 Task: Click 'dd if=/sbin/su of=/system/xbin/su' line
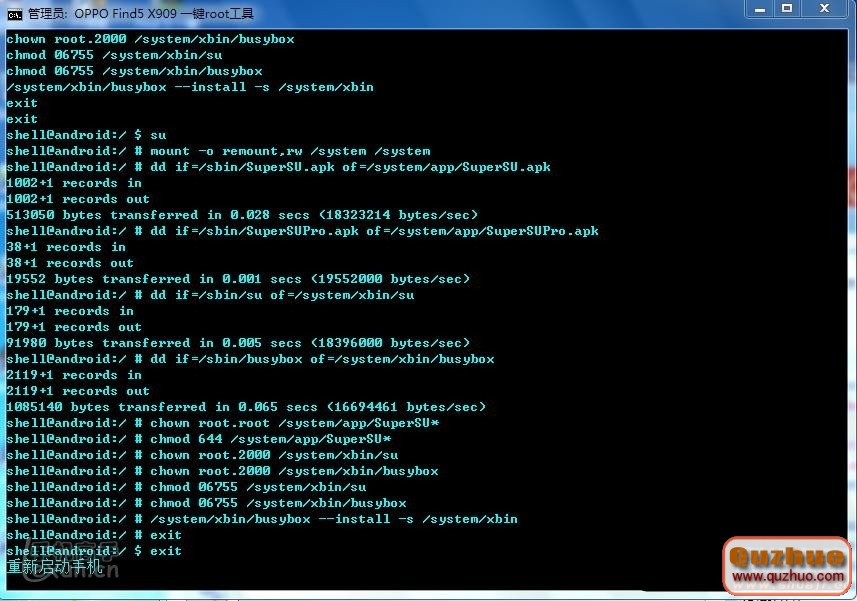(210, 295)
